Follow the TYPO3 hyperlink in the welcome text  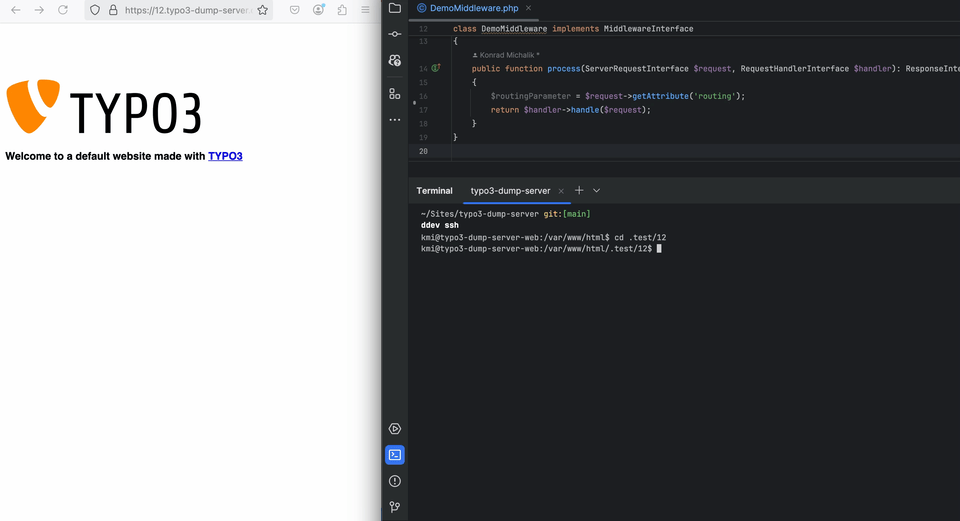[x=225, y=156]
